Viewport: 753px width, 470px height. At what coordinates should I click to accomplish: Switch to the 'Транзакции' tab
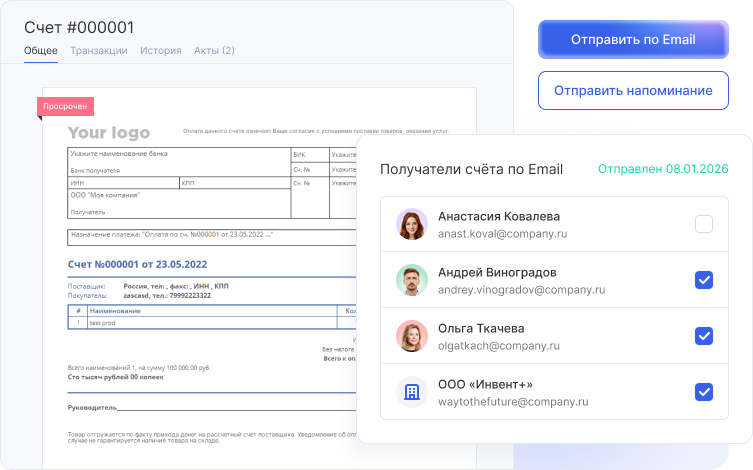98,50
